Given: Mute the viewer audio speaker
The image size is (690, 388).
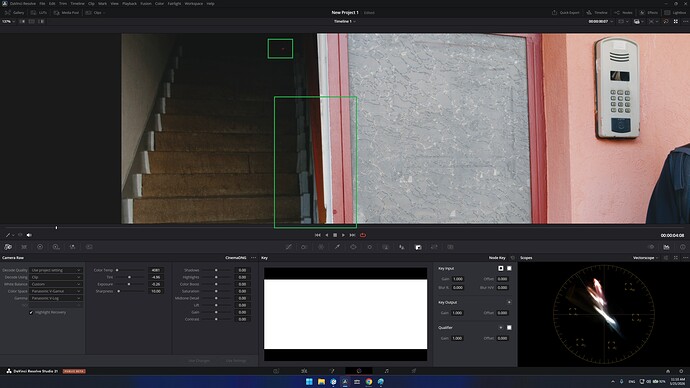Looking at the screenshot, I should [x=29, y=235].
